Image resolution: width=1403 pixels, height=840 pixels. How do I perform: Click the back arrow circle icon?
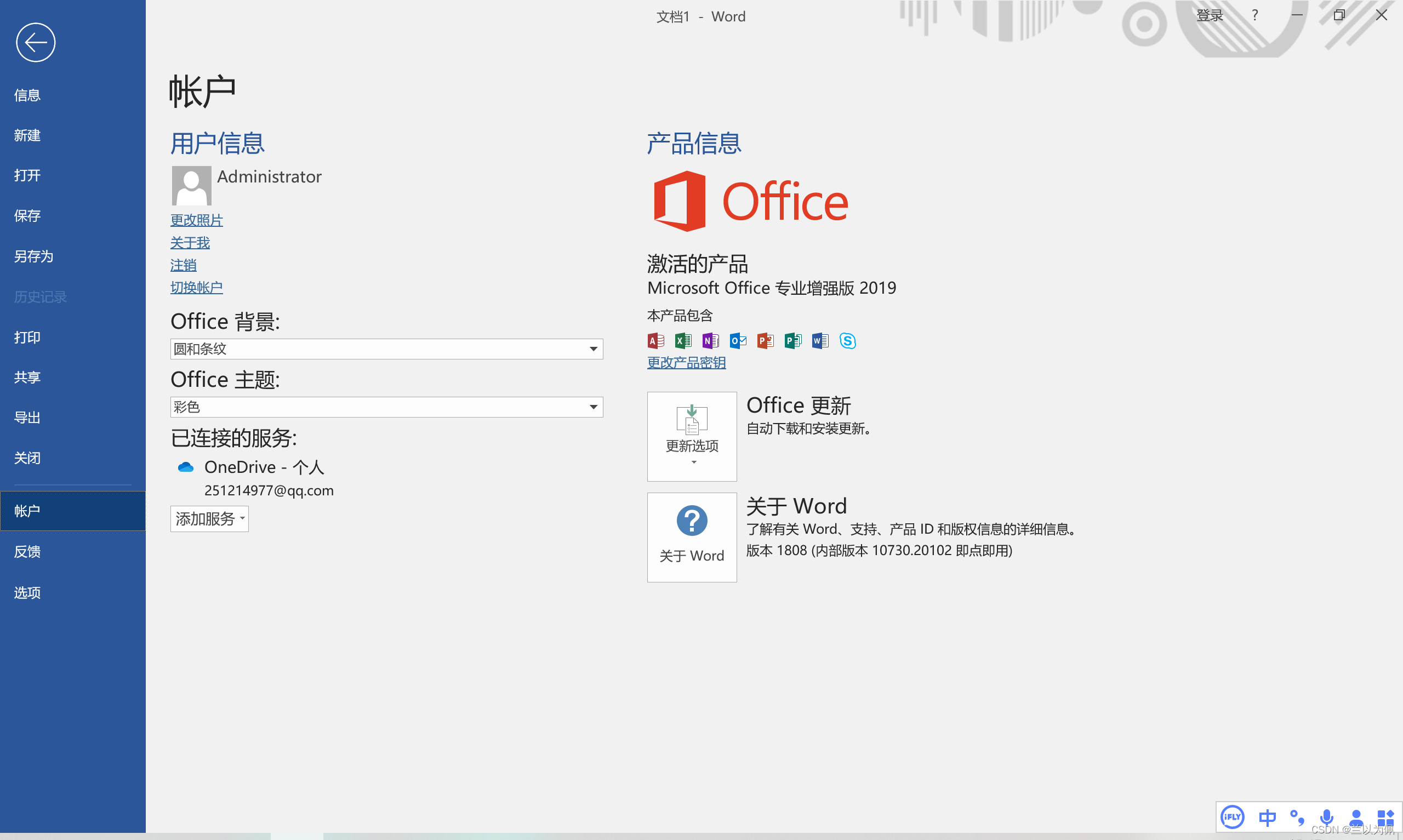pyautogui.click(x=36, y=42)
